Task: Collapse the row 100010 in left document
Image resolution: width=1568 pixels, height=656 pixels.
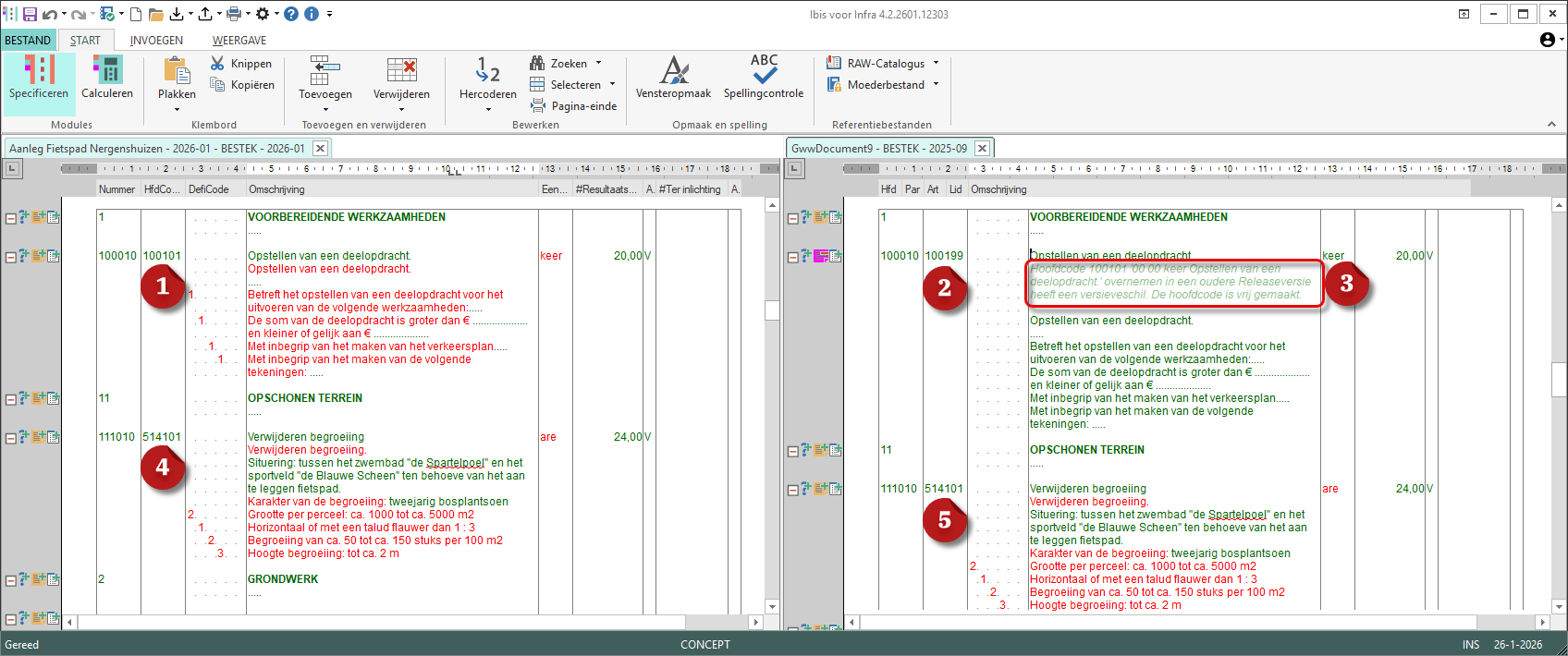Action: tap(10, 257)
